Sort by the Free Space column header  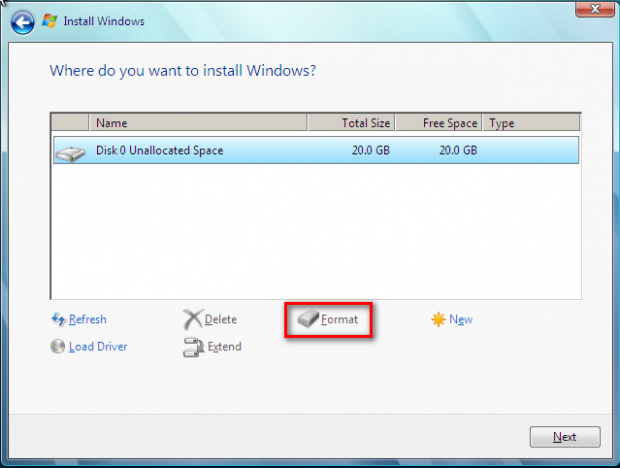pyautogui.click(x=439, y=123)
